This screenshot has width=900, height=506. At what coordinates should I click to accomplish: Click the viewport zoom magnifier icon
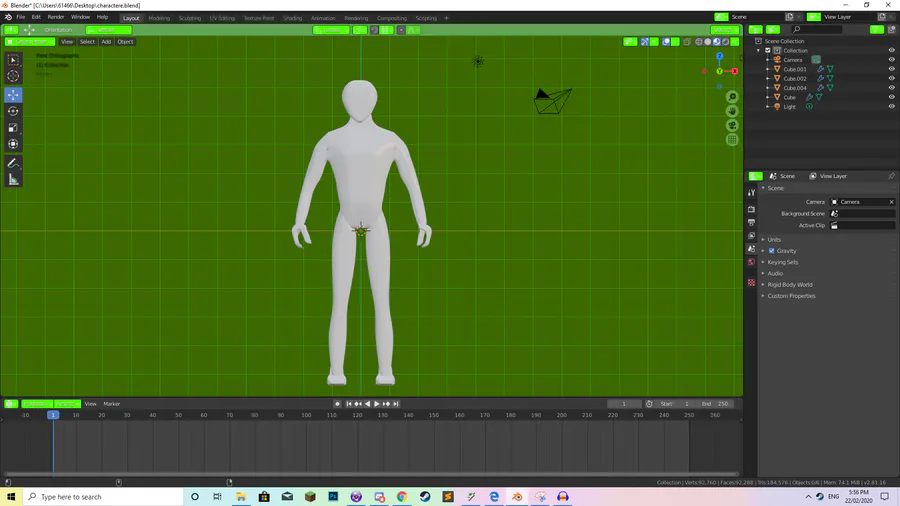pyautogui.click(x=732, y=97)
